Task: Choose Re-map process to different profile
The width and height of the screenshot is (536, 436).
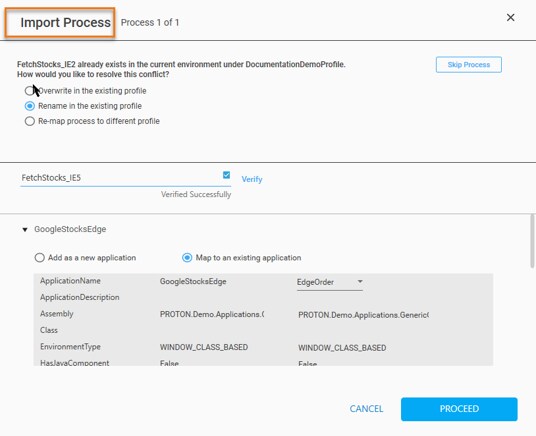Action: click(30, 121)
